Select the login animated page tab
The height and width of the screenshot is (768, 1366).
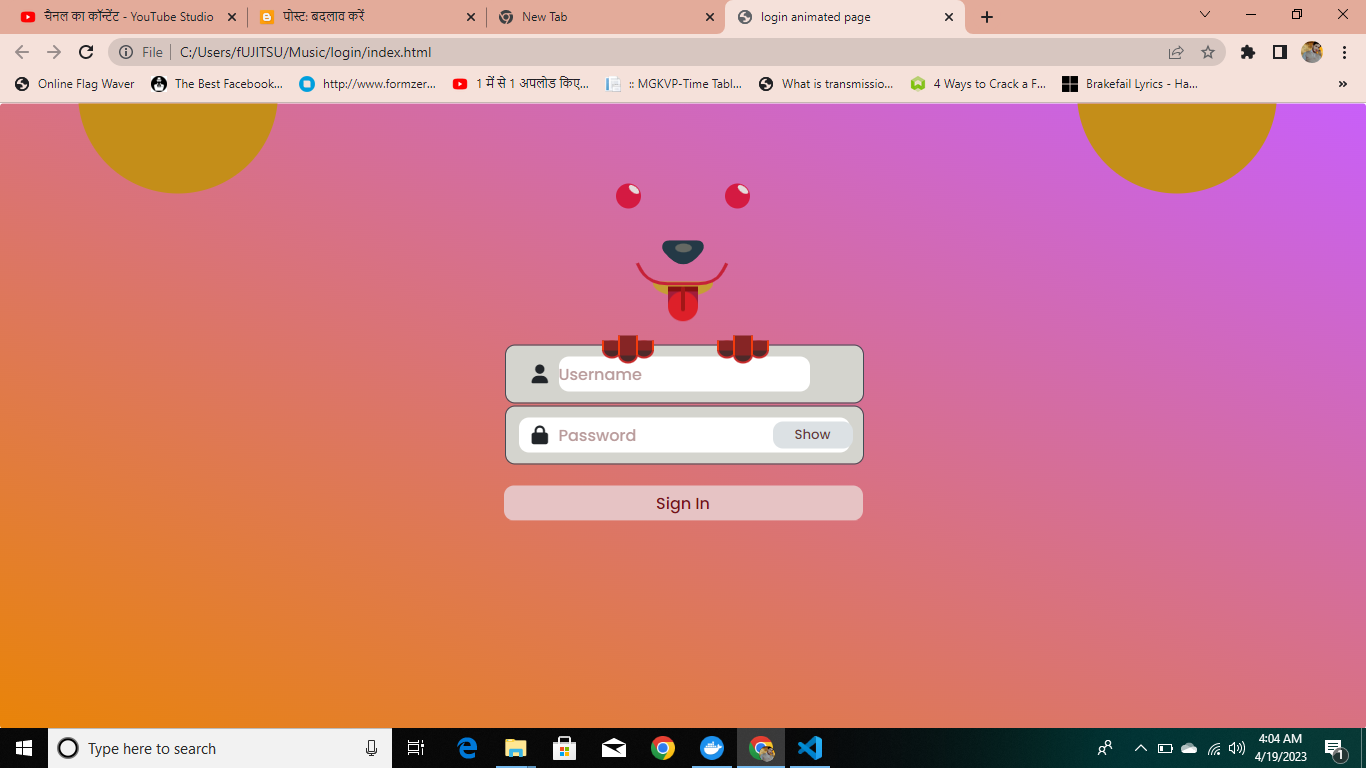click(844, 17)
